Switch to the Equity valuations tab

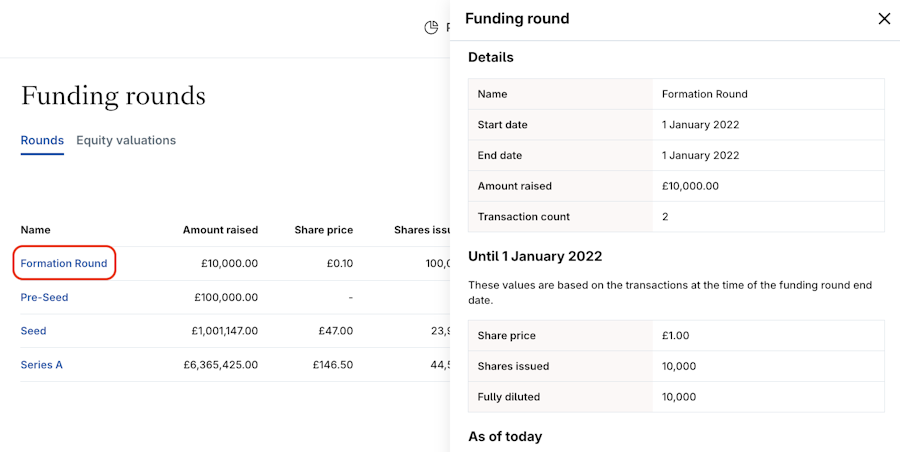(x=126, y=140)
